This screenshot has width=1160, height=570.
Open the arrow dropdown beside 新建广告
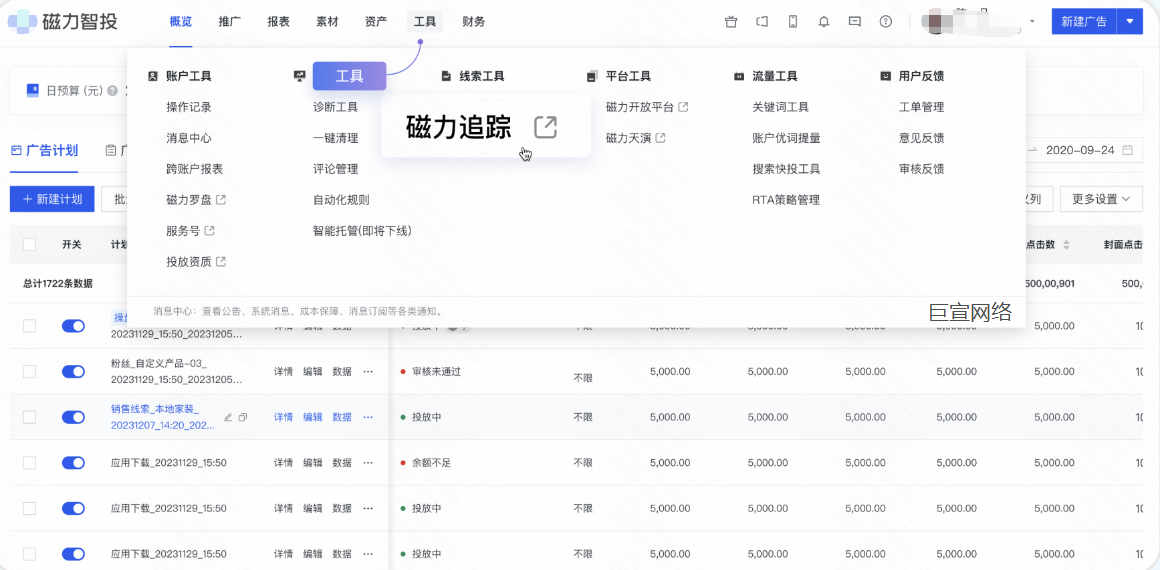pos(1130,21)
